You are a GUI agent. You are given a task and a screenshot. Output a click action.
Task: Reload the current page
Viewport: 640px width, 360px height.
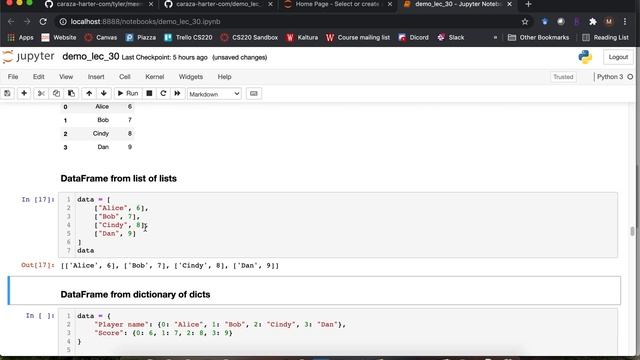(x=43, y=22)
